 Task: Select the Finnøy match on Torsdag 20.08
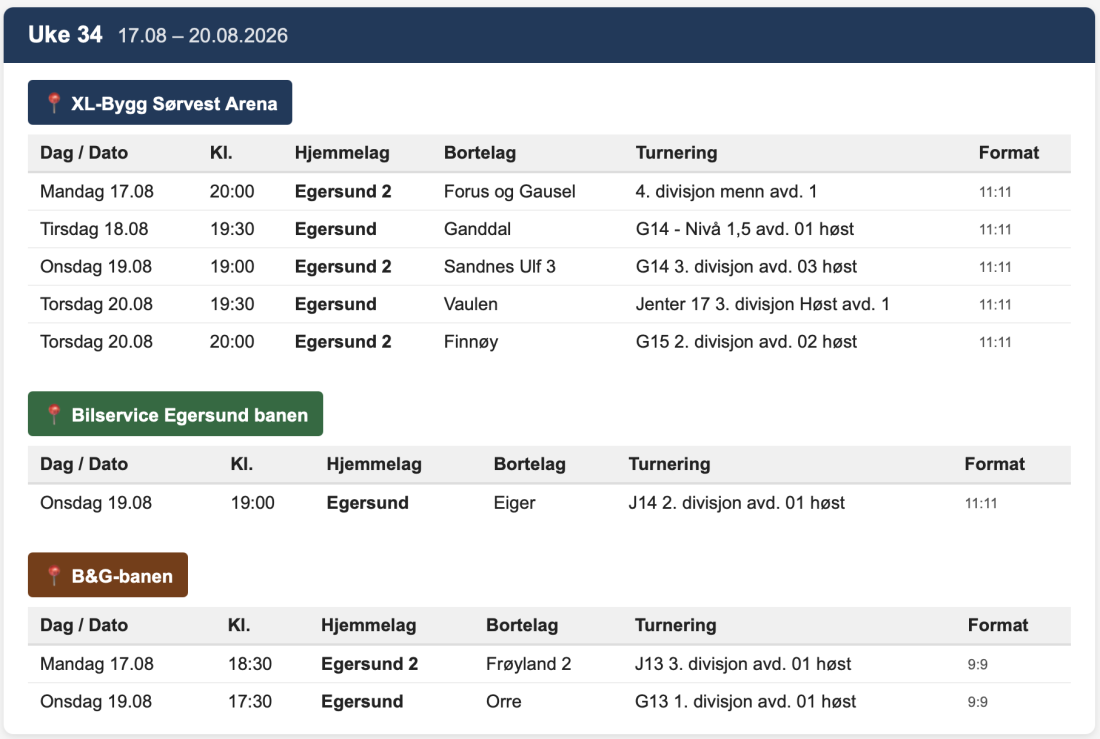coord(549,342)
